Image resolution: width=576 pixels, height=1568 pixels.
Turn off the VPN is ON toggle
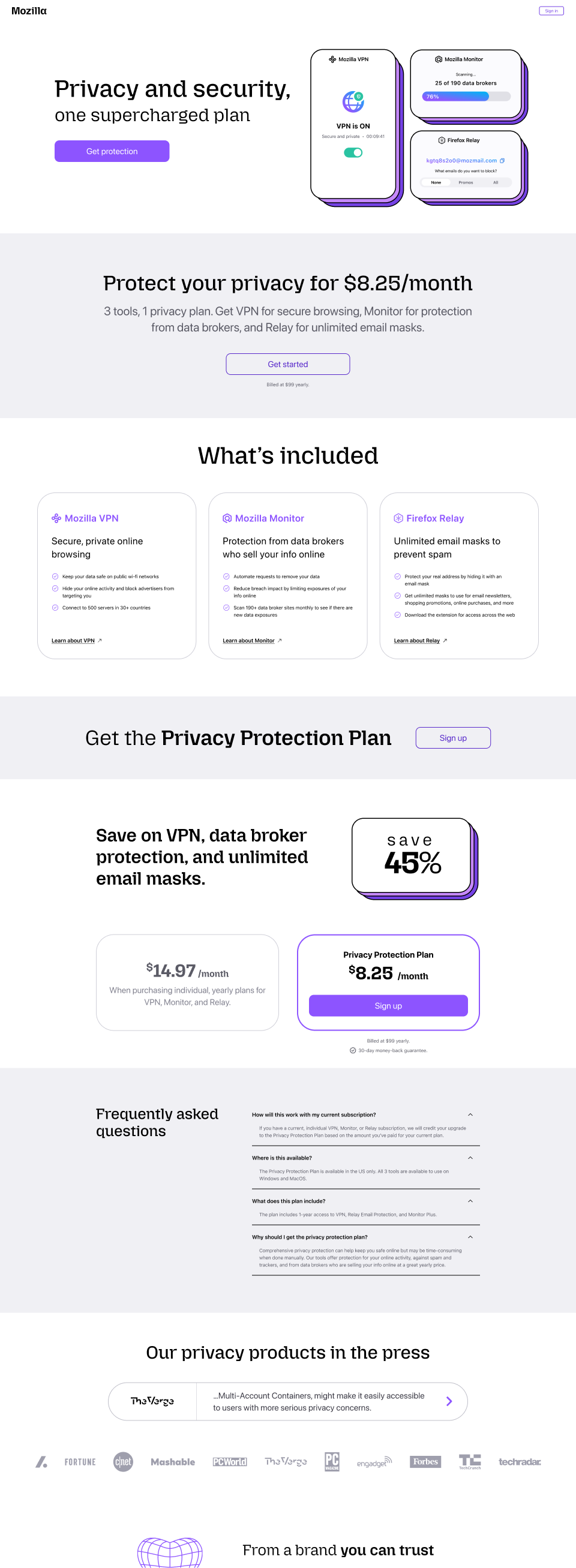pyautogui.click(x=353, y=153)
